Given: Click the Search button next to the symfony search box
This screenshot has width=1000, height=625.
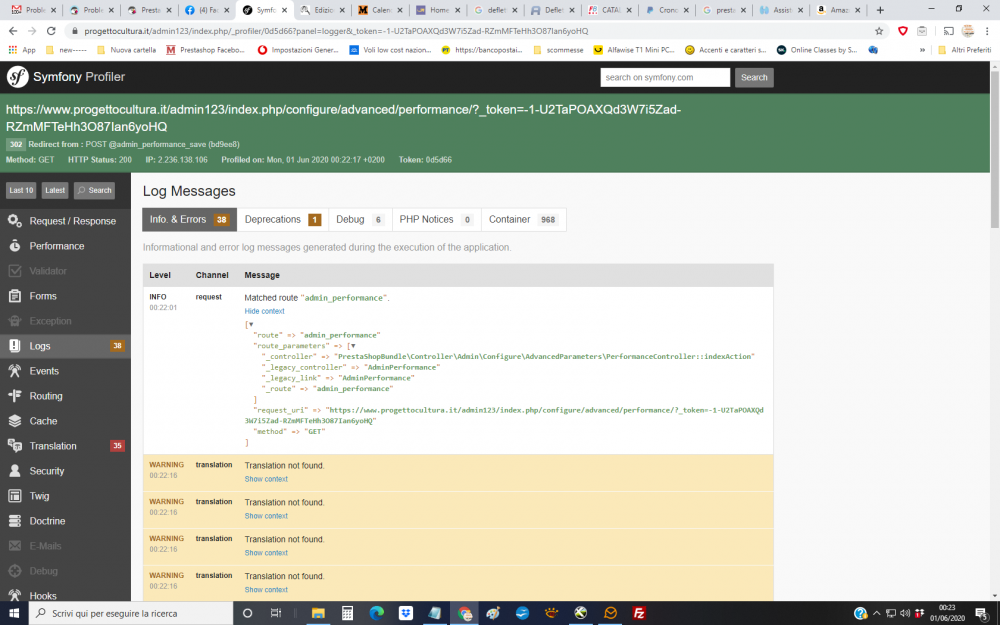Looking at the screenshot, I should coord(754,76).
